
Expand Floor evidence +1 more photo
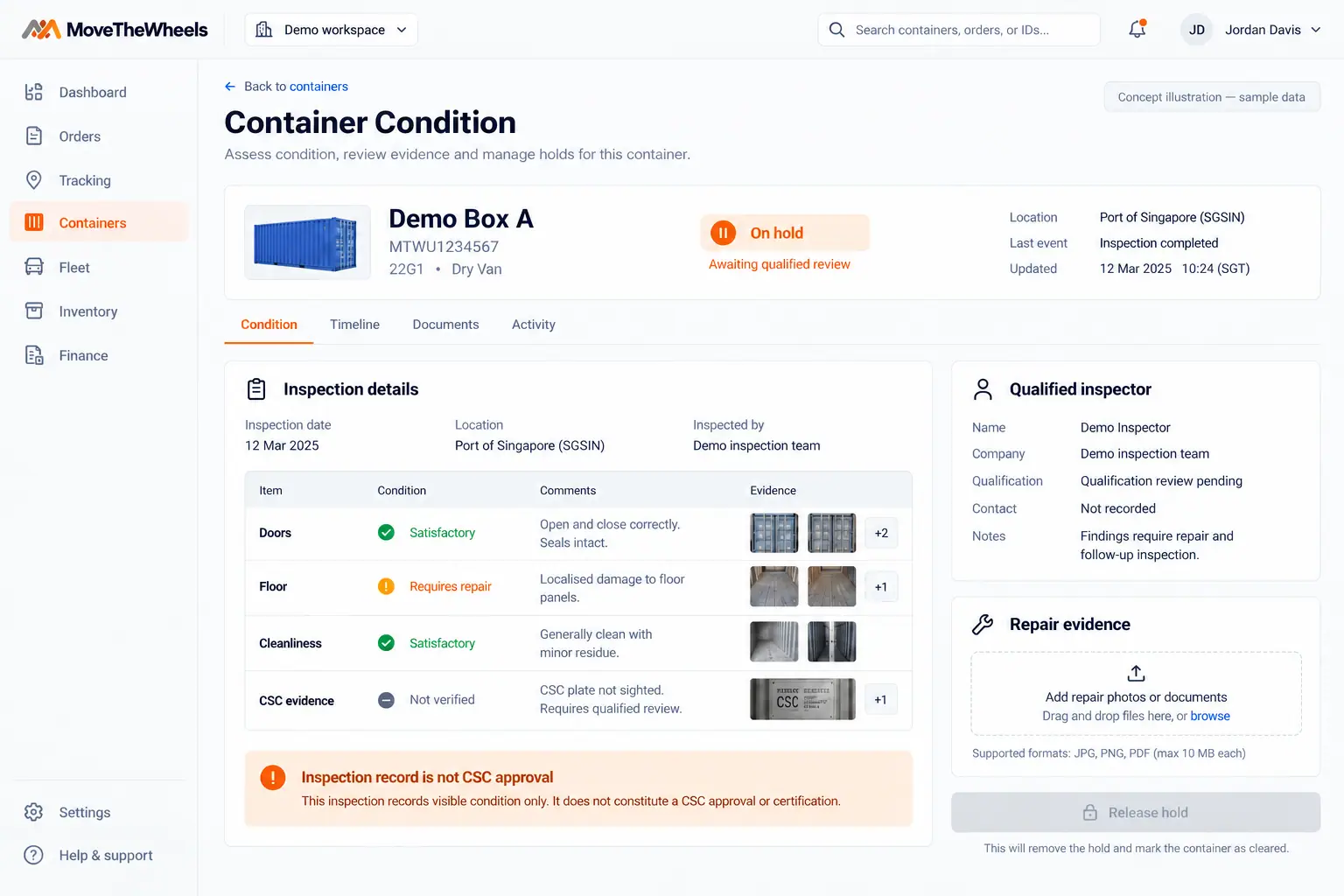[x=881, y=587]
